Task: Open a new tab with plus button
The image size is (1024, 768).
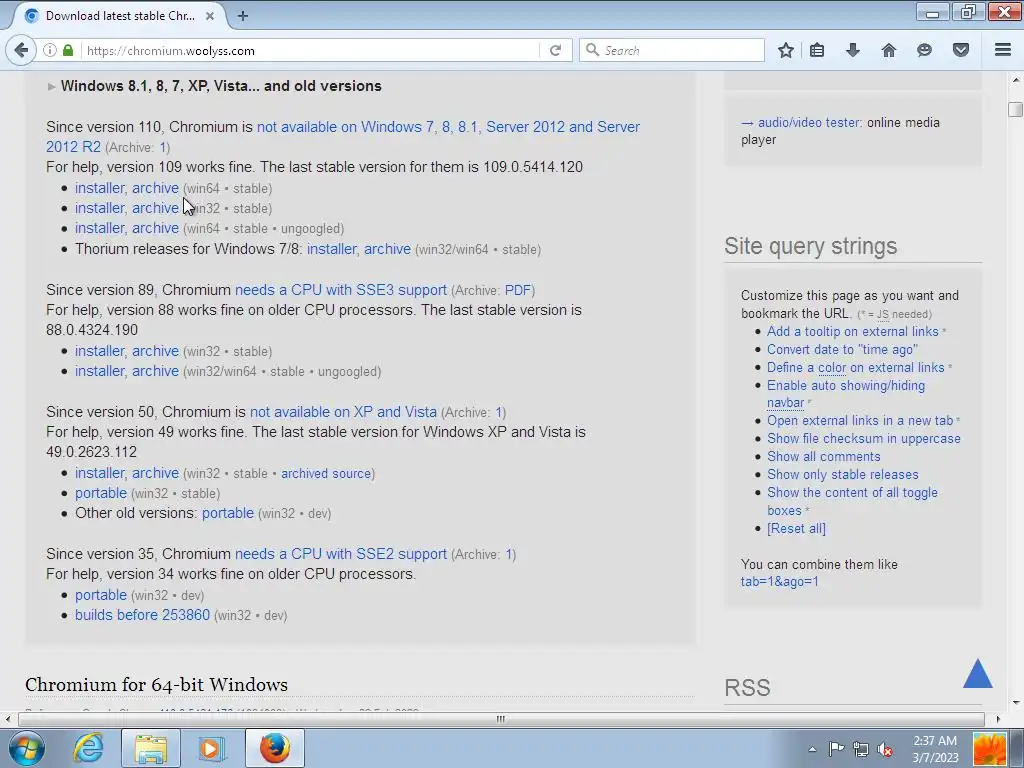Action: point(243,16)
